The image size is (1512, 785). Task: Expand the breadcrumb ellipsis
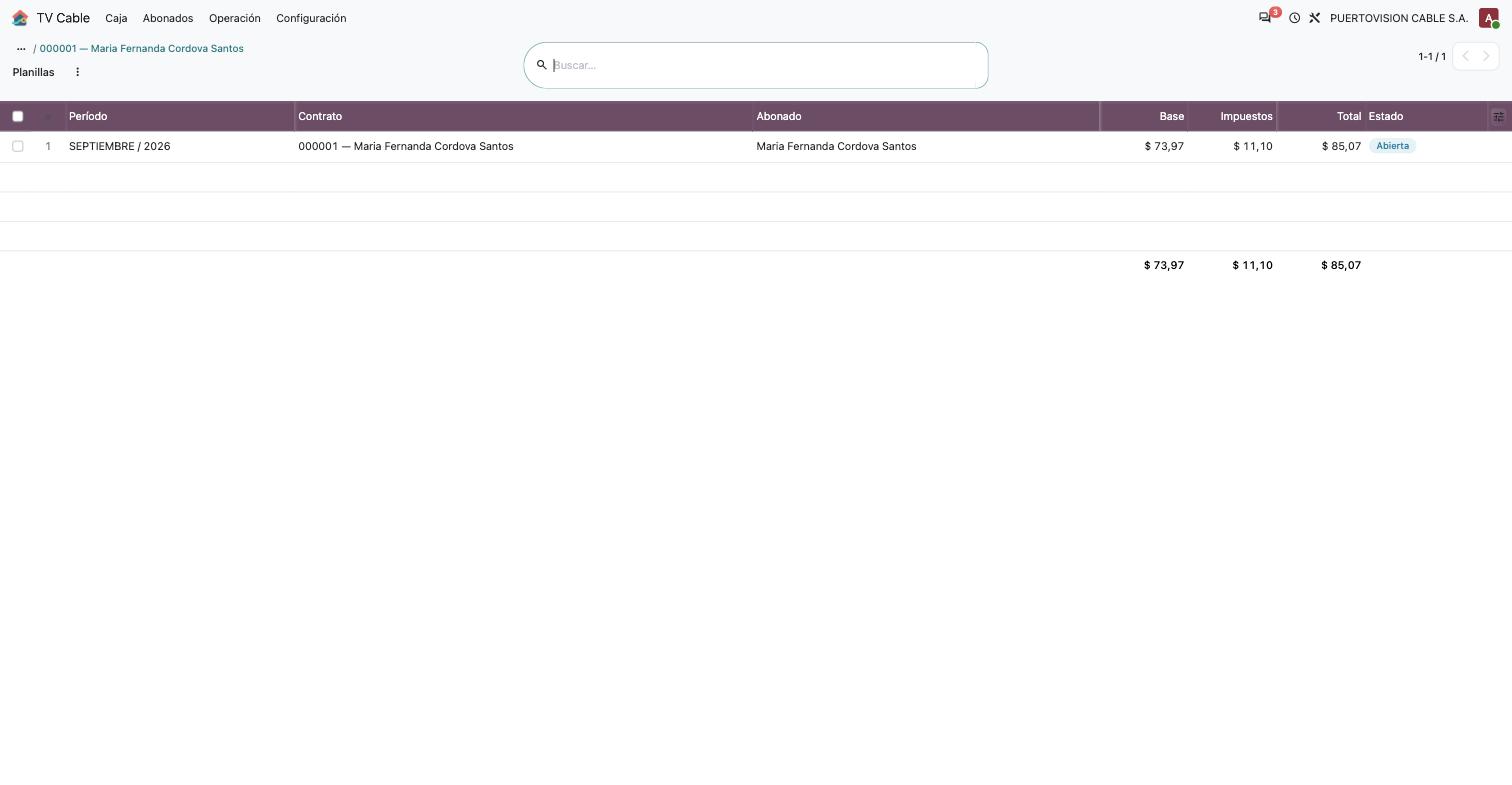coord(21,48)
